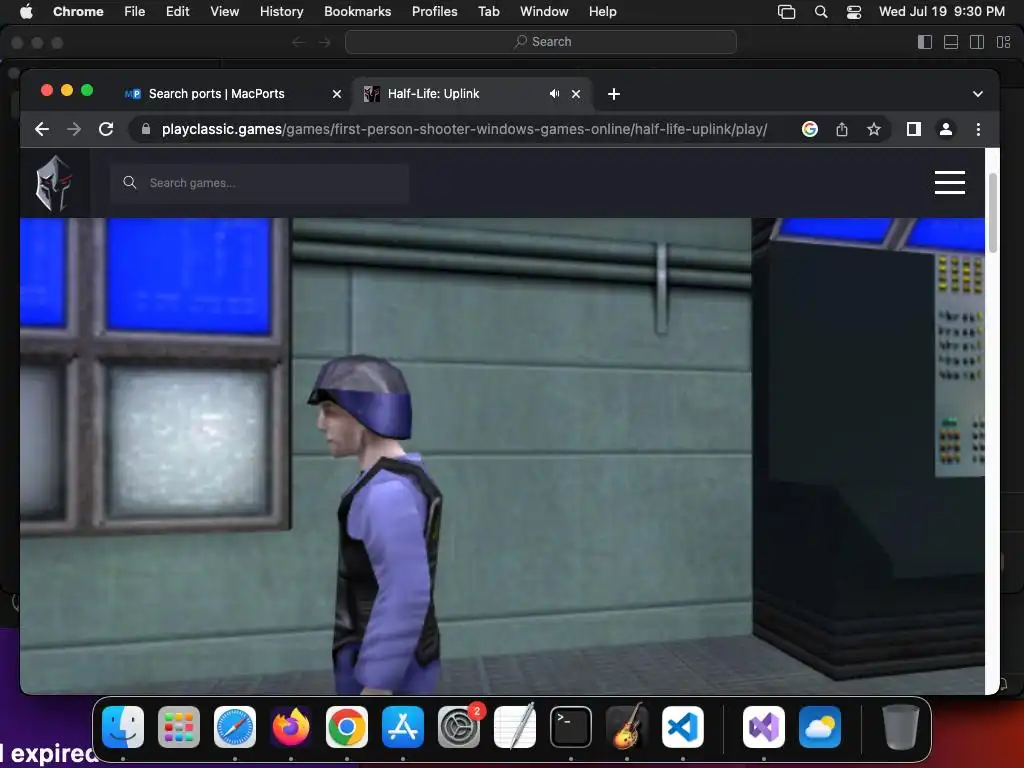Open the Profiles menu
The width and height of the screenshot is (1024, 768).
pyautogui.click(x=434, y=11)
